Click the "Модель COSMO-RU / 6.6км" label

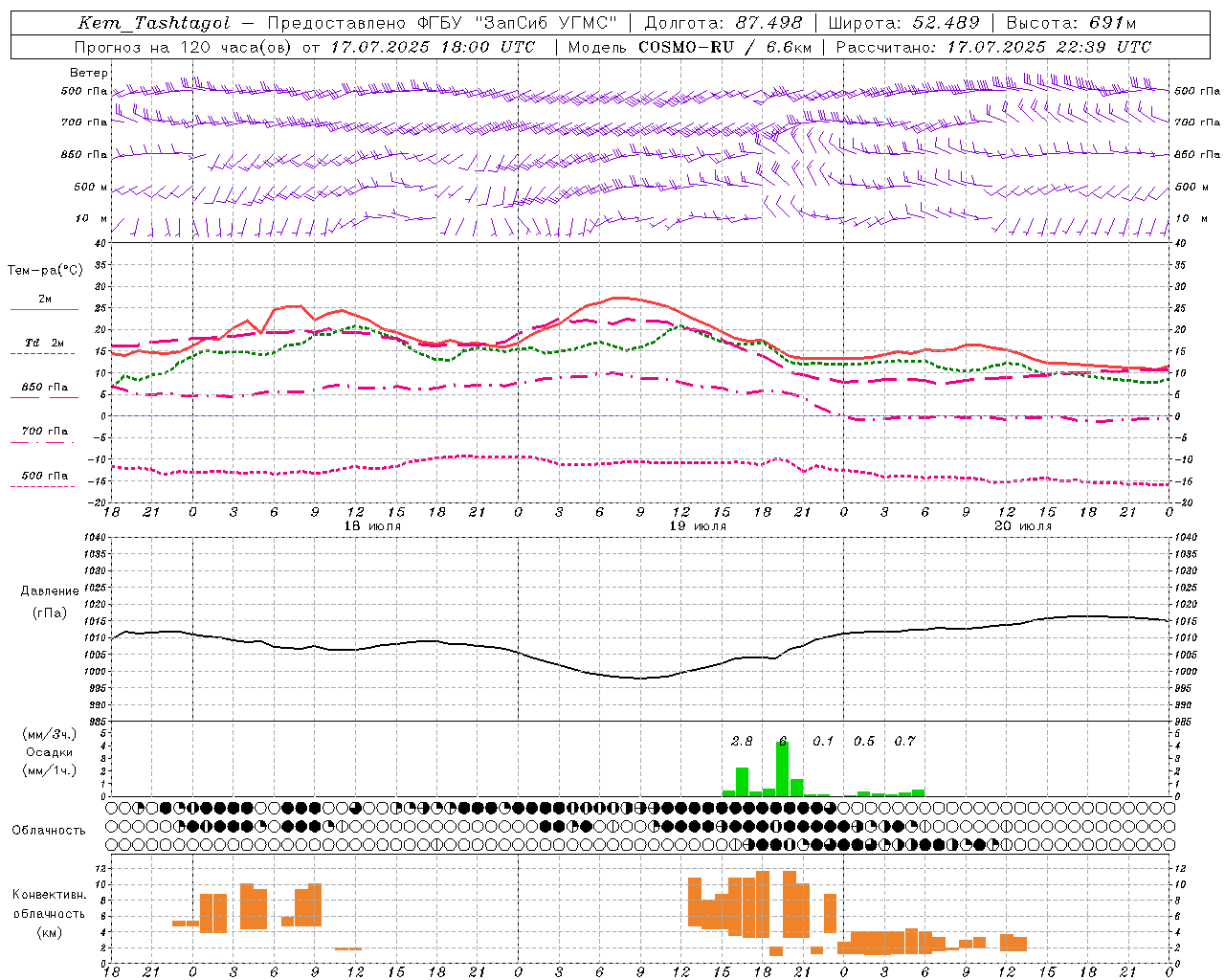click(x=690, y=47)
